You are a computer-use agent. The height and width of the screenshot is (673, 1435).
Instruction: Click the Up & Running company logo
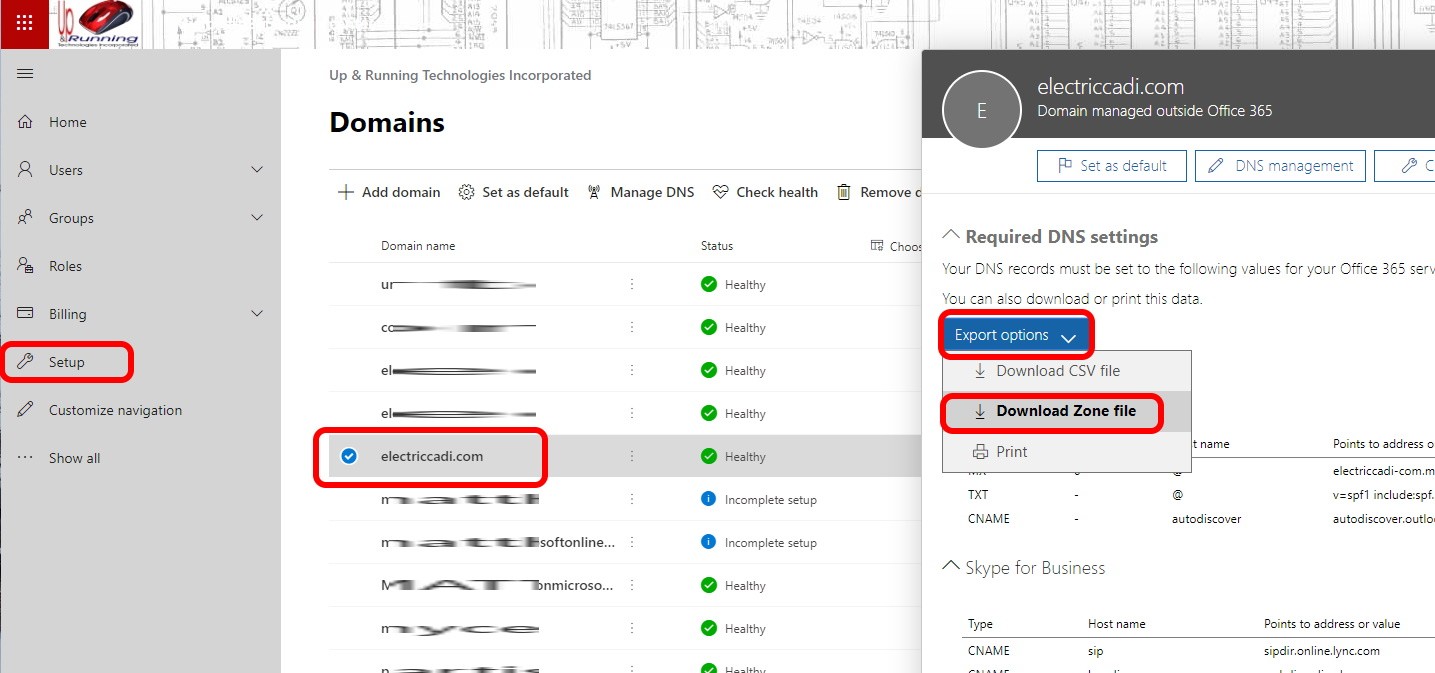(95, 24)
